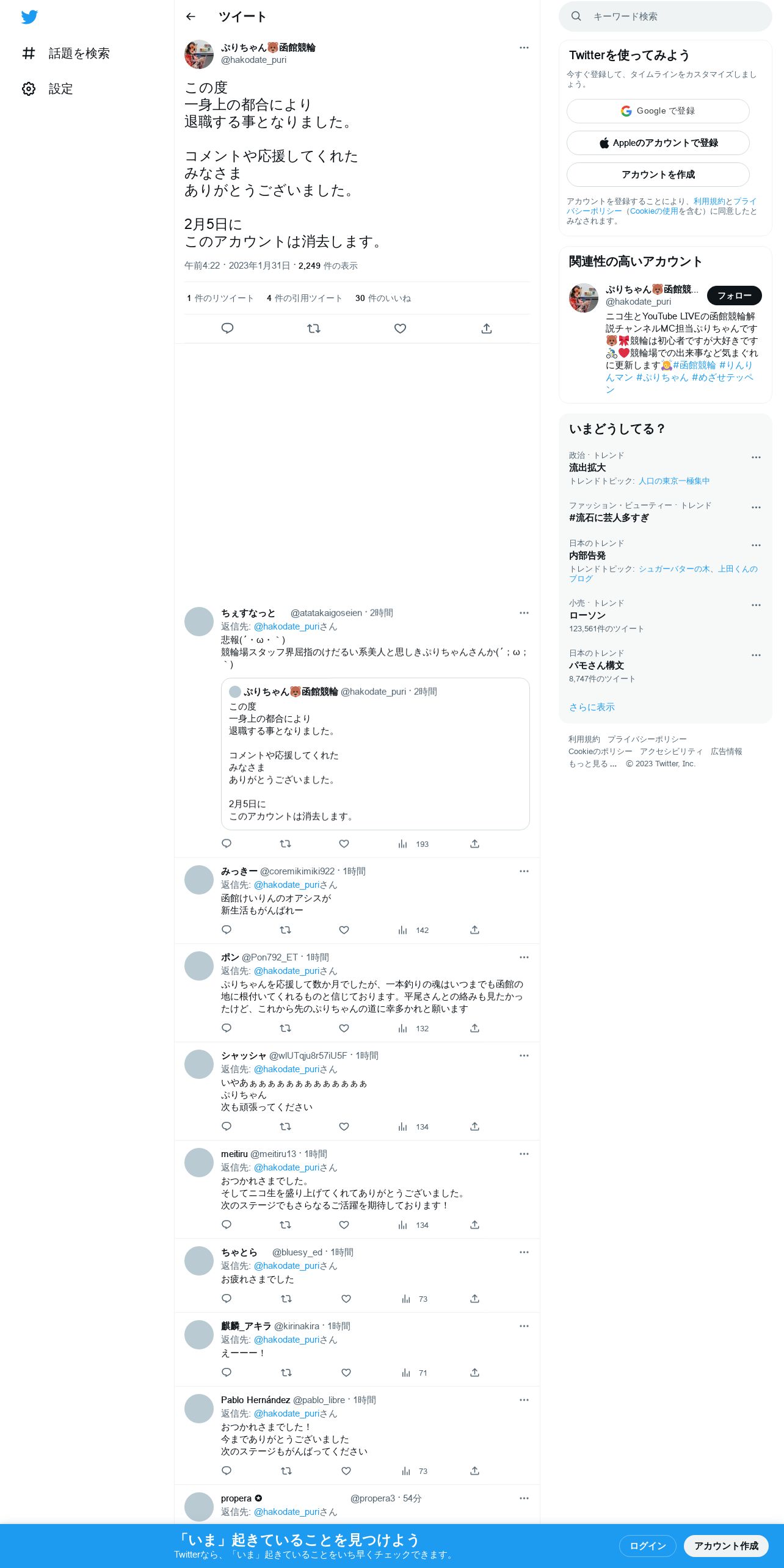Screen dimensions: 784x1568
Task: Open the quoted tweet card from ぷりちゃん
Action: click(x=376, y=754)
